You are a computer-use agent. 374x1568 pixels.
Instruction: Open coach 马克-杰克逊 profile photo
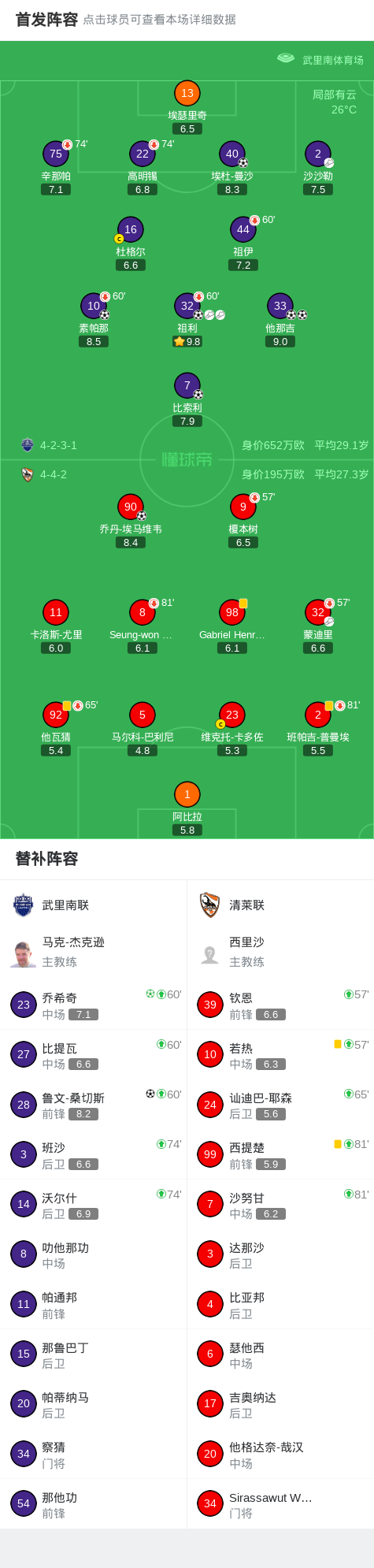click(24, 953)
